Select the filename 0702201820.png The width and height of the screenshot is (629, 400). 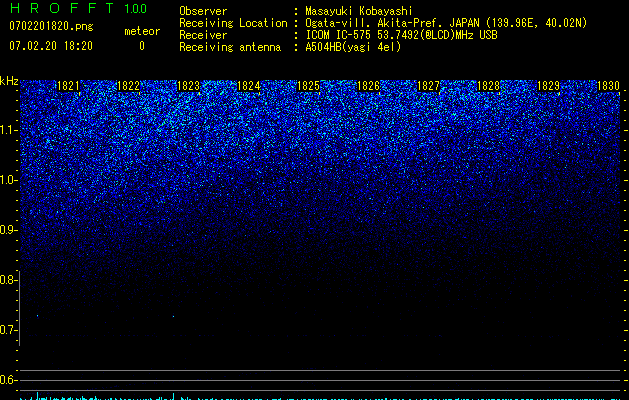51,26
